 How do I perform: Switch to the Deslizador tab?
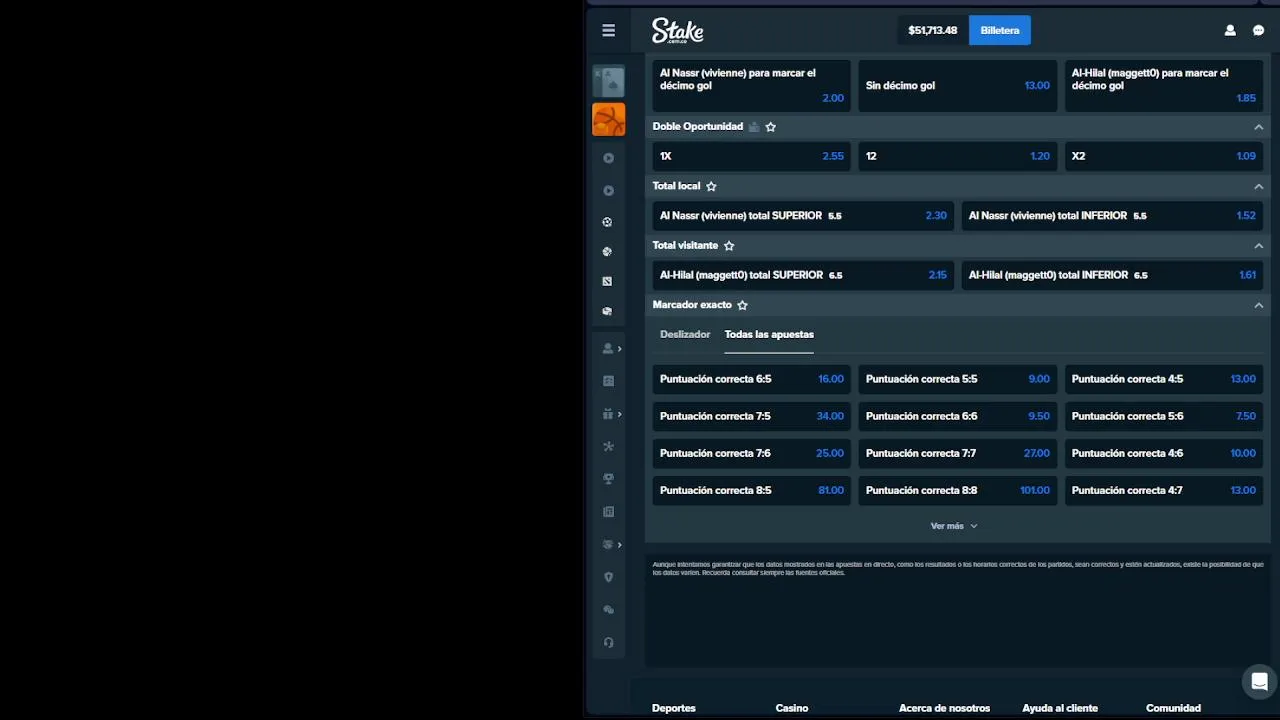(685, 334)
